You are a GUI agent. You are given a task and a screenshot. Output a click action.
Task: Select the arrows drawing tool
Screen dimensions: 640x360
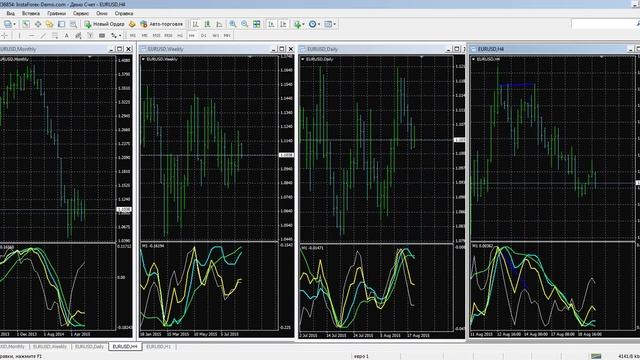[114, 36]
